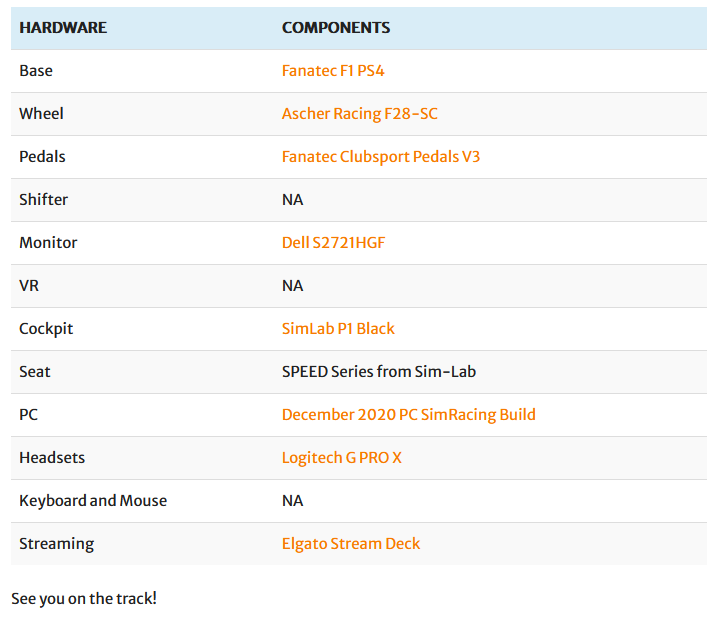Click the COMPONENTS column header
721x620 pixels.
(336, 28)
